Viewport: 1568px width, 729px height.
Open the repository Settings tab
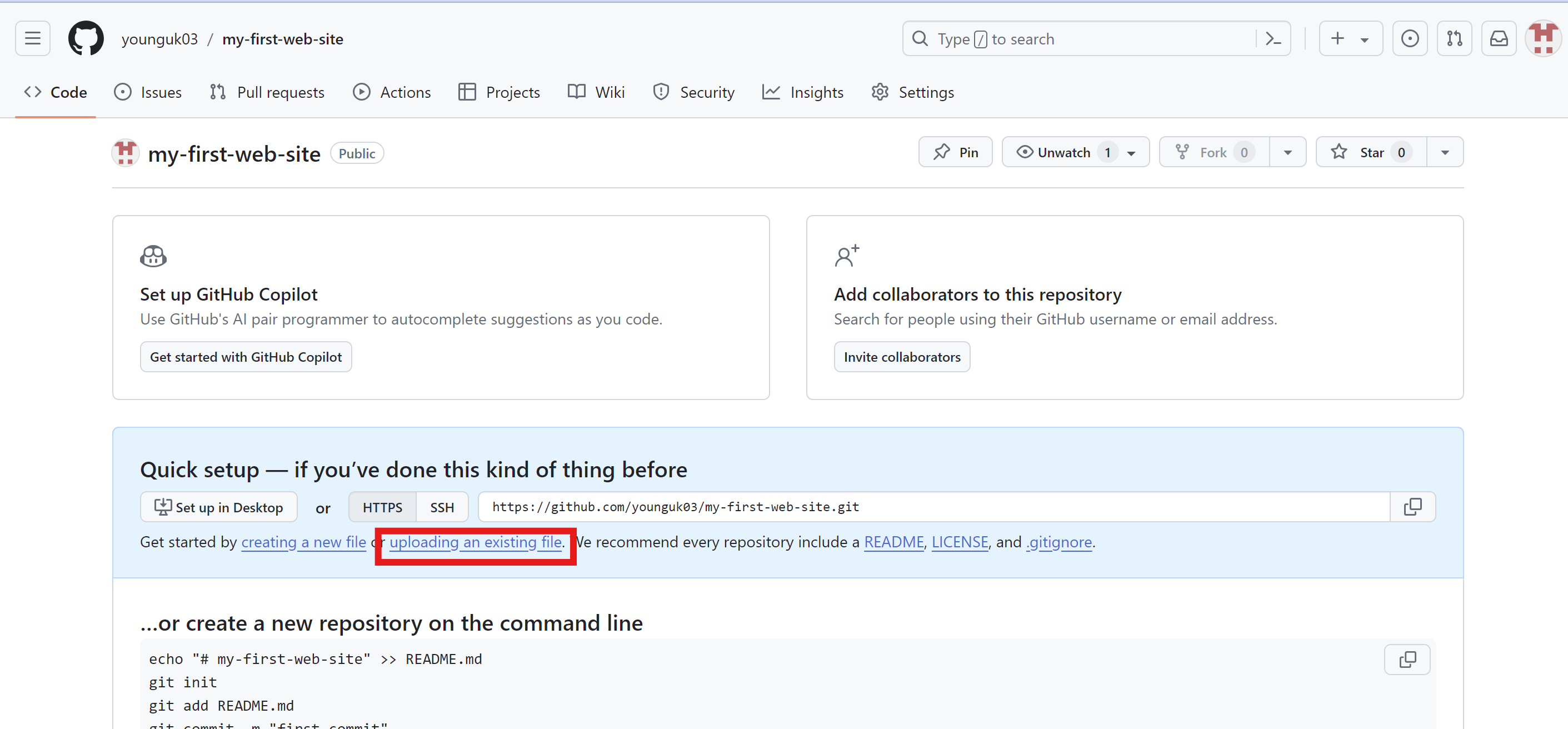[912, 92]
